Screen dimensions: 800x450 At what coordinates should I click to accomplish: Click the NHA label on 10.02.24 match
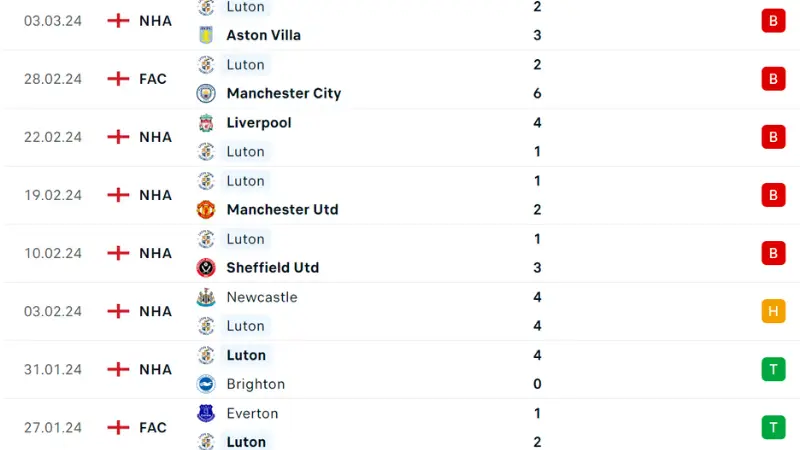point(156,254)
